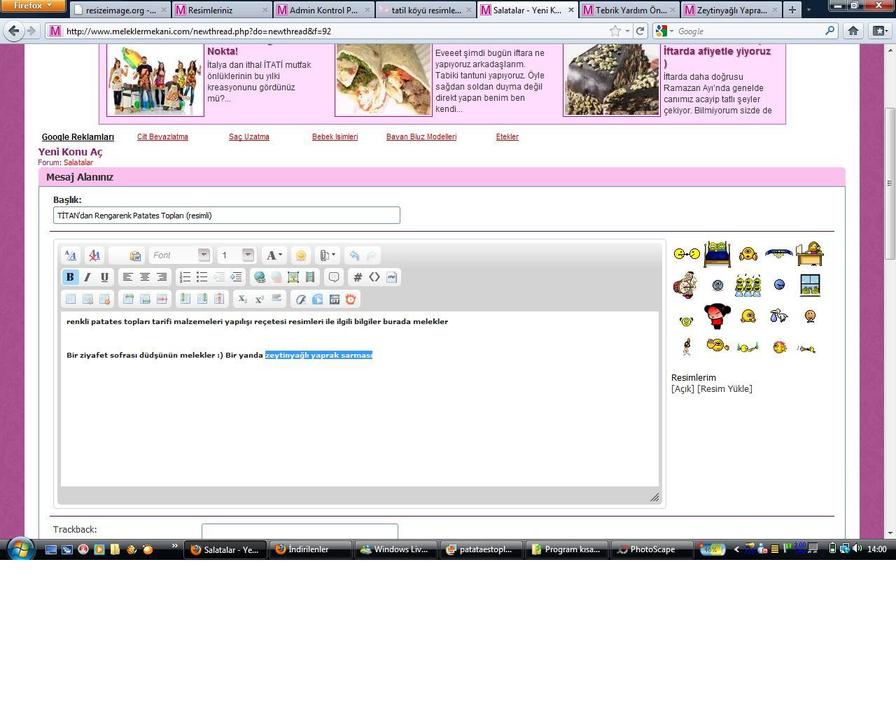The width and height of the screenshot is (896, 716).
Task: Toggle underline text formatting
Action: (104, 277)
